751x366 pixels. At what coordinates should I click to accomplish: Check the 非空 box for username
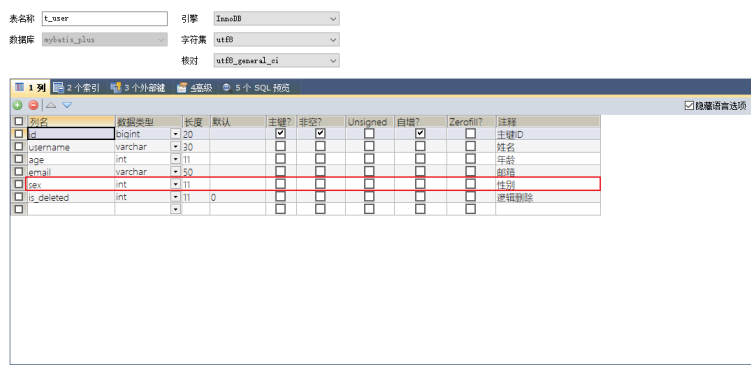[320, 146]
